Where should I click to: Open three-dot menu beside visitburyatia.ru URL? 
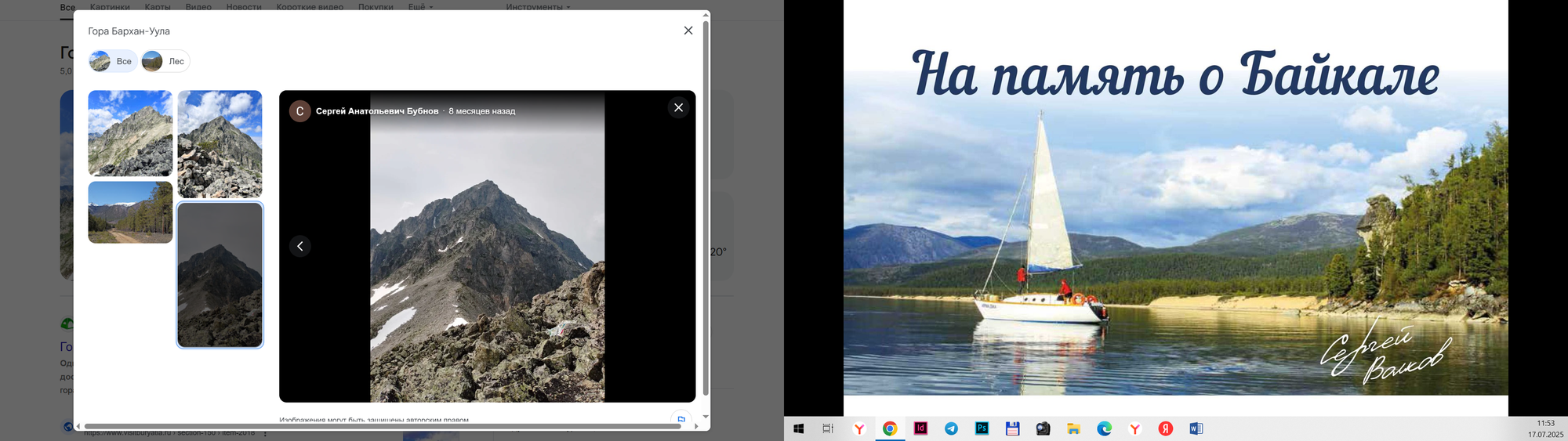click(x=265, y=432)
